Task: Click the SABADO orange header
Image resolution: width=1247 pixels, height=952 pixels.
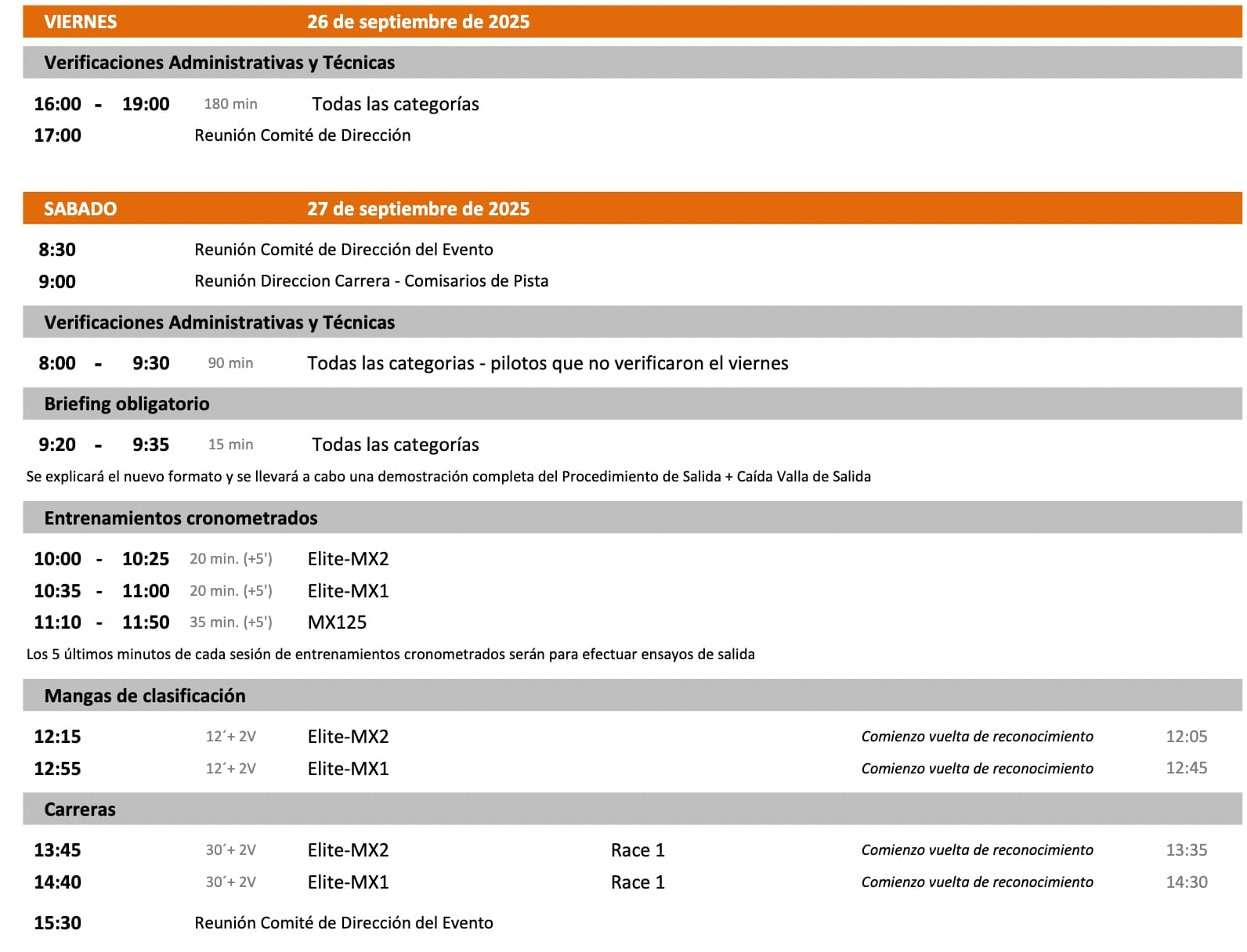Action: 80,209
